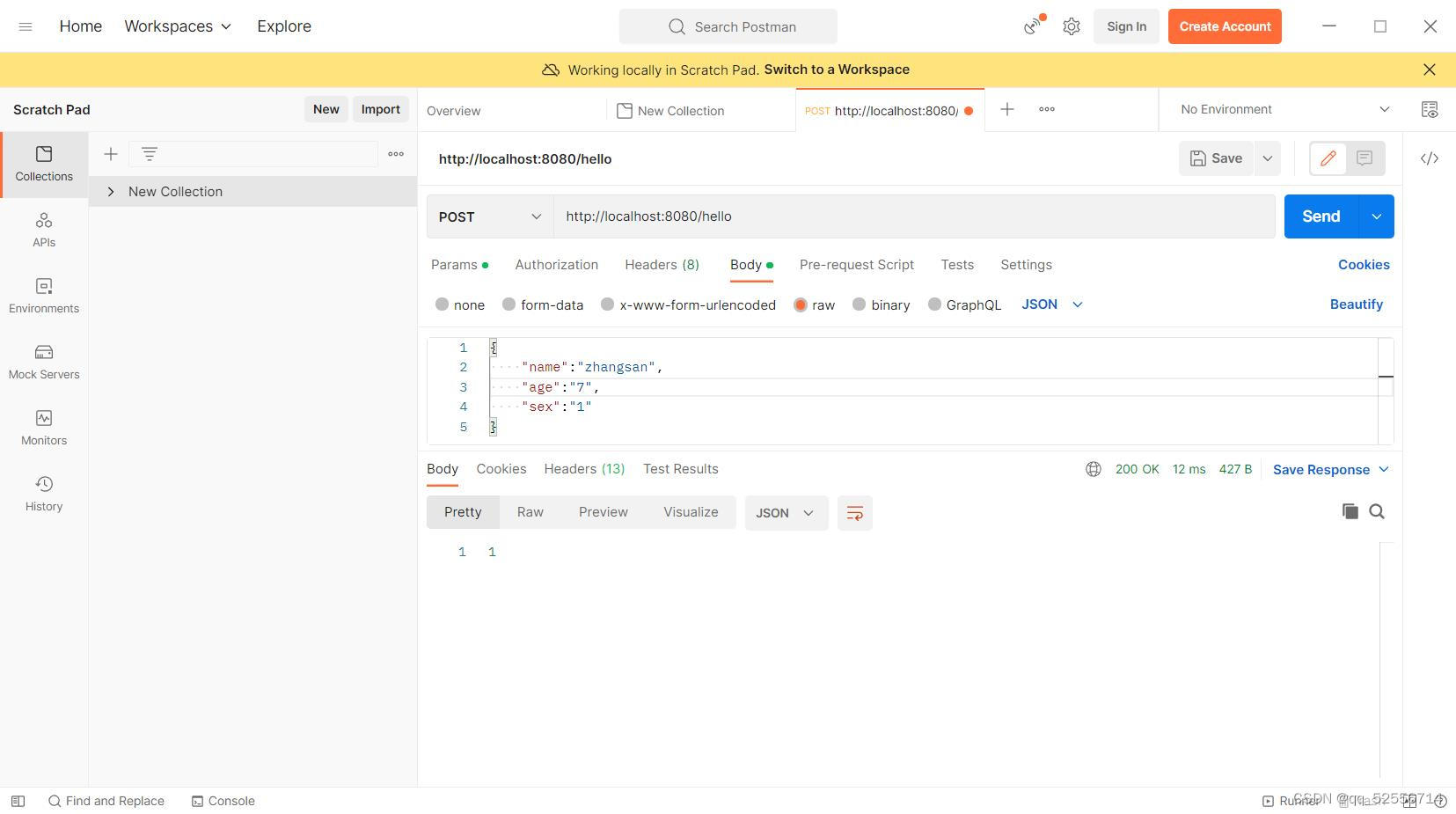
Task: Switch to the Tests tab
Action: 957,265
